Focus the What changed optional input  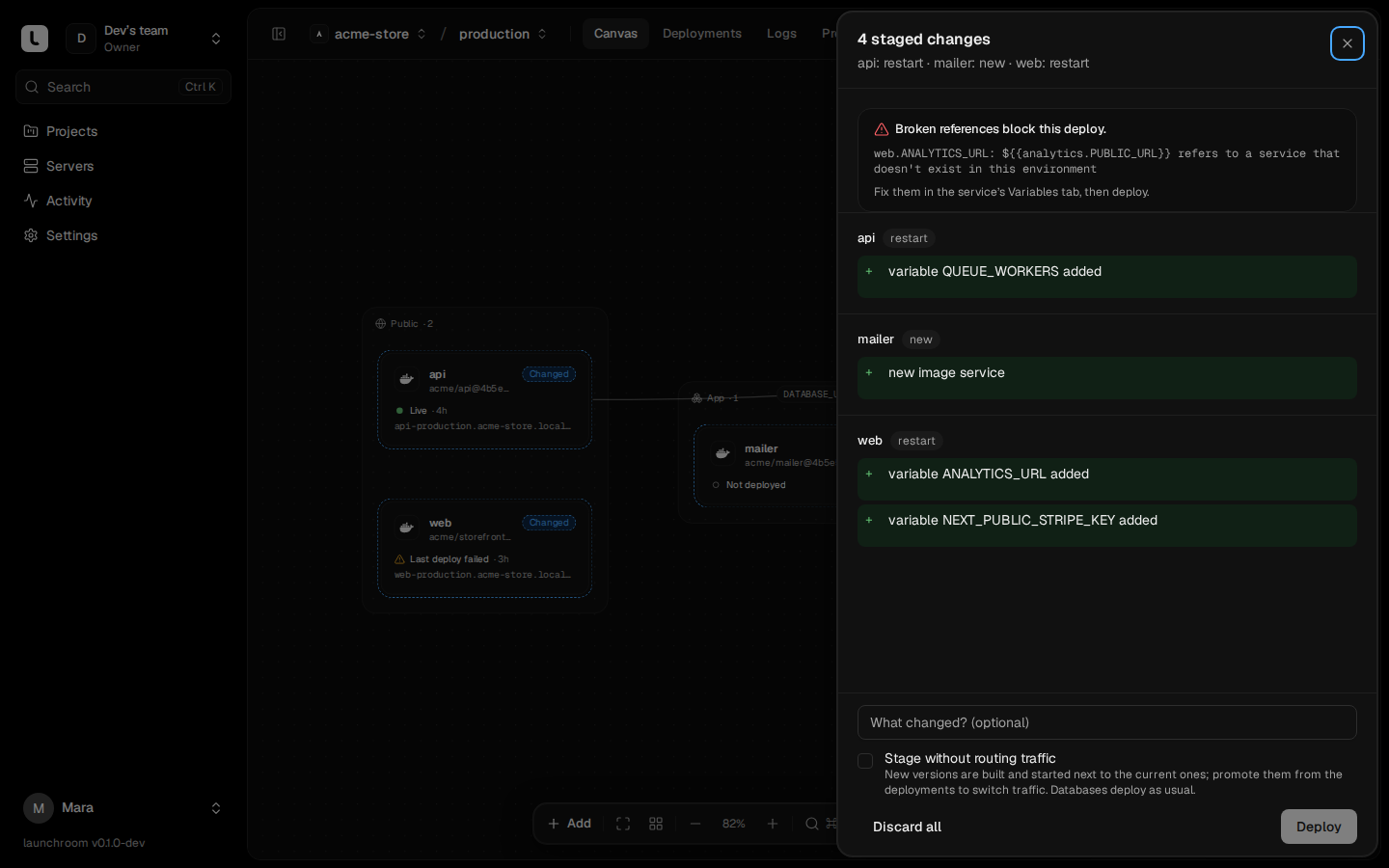pos(1107,722)
